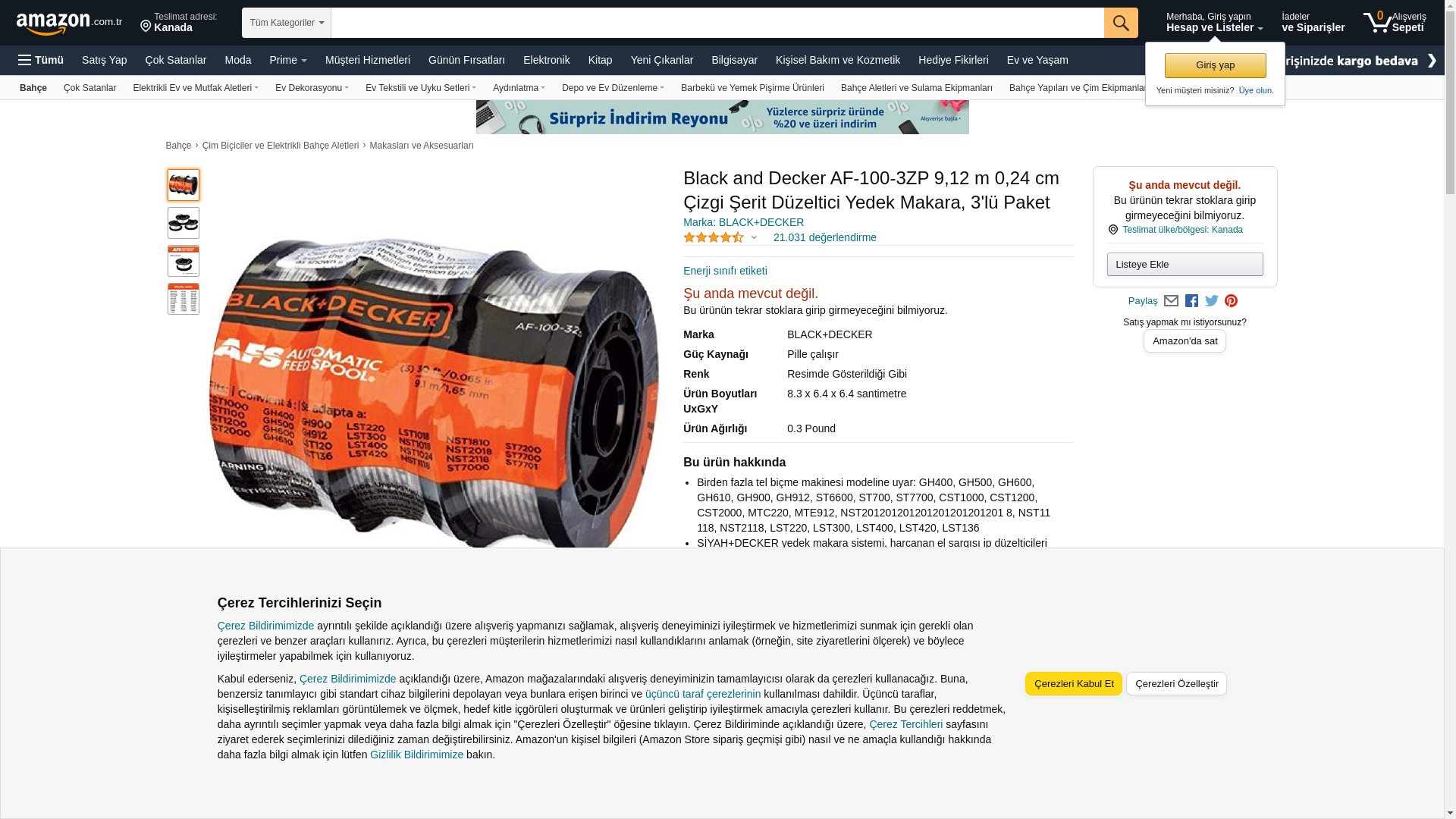Open the Elektronik nav item
This screenshot has height=819, width=1456.
[x=546, y=60]
